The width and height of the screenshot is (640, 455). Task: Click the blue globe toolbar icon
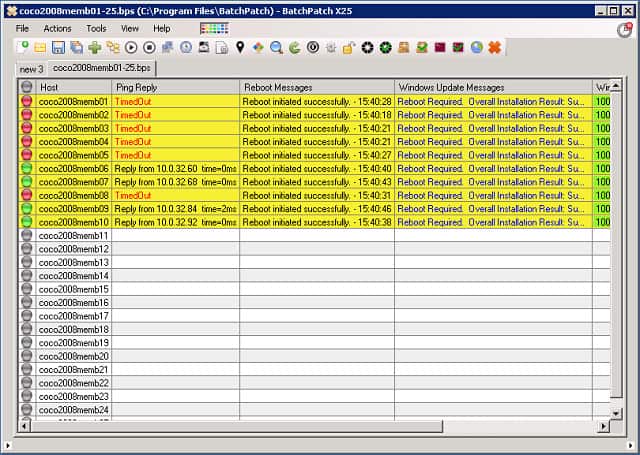(476, 48)
